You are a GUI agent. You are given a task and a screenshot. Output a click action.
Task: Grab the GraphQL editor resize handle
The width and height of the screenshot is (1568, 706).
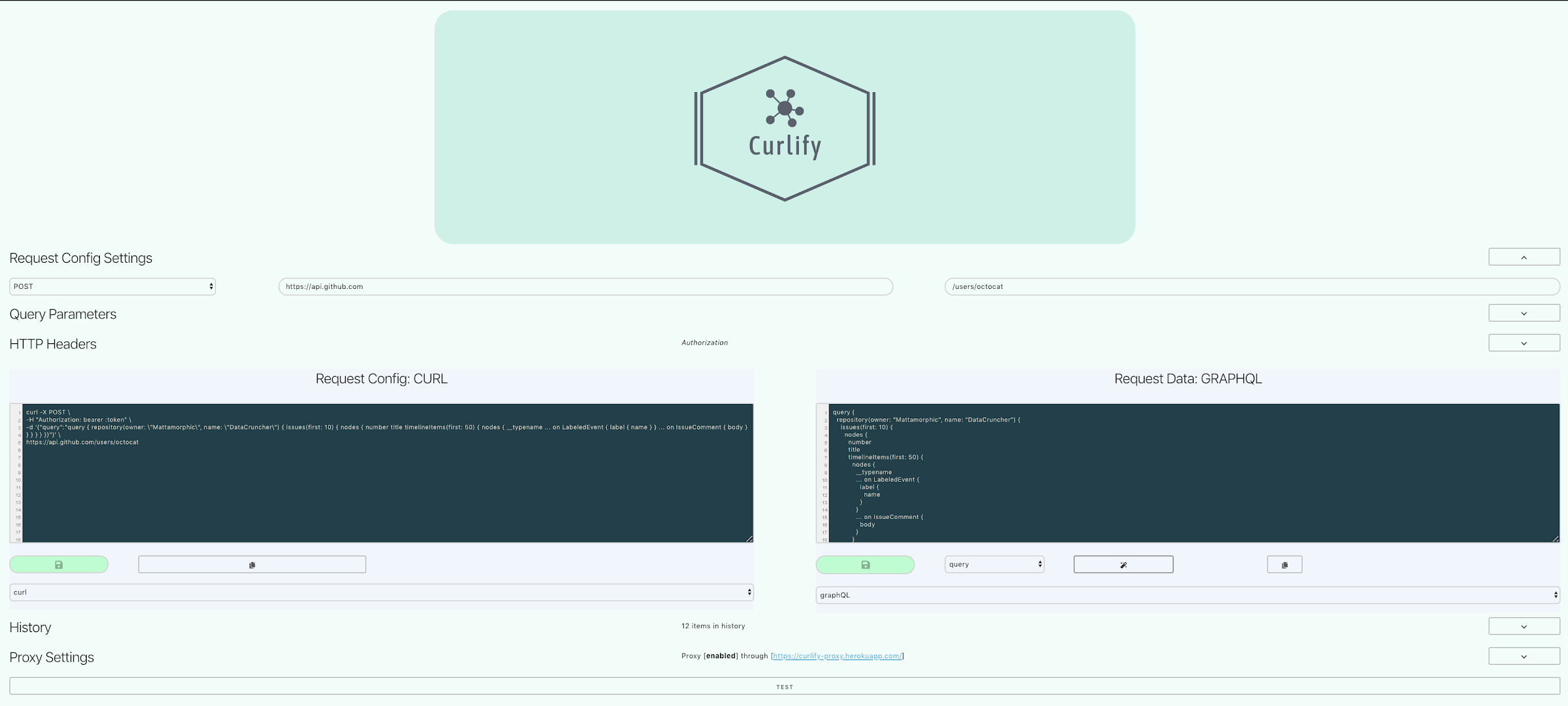[x=1556, y=539]
